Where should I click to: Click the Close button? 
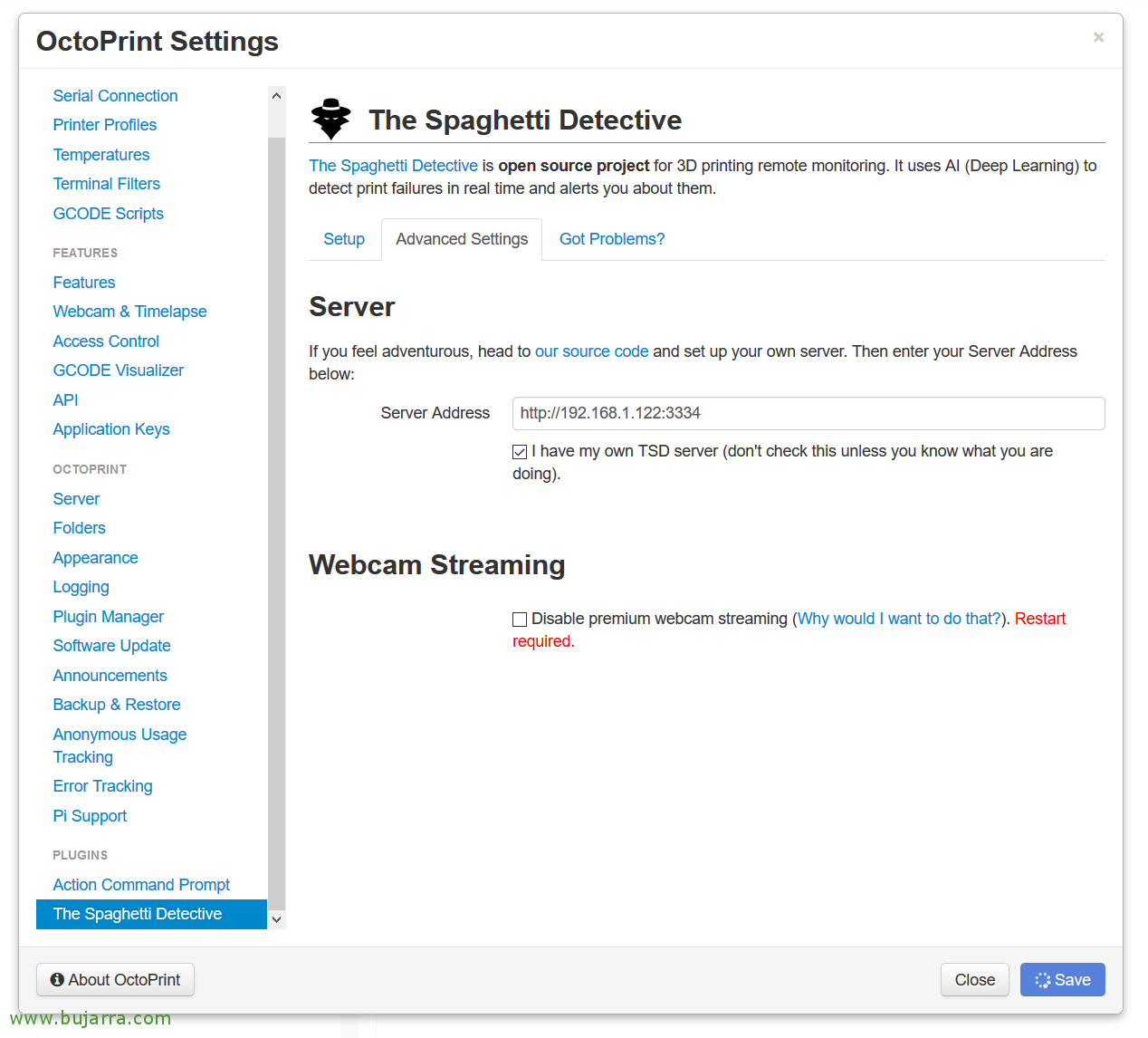tap(975, 980)
